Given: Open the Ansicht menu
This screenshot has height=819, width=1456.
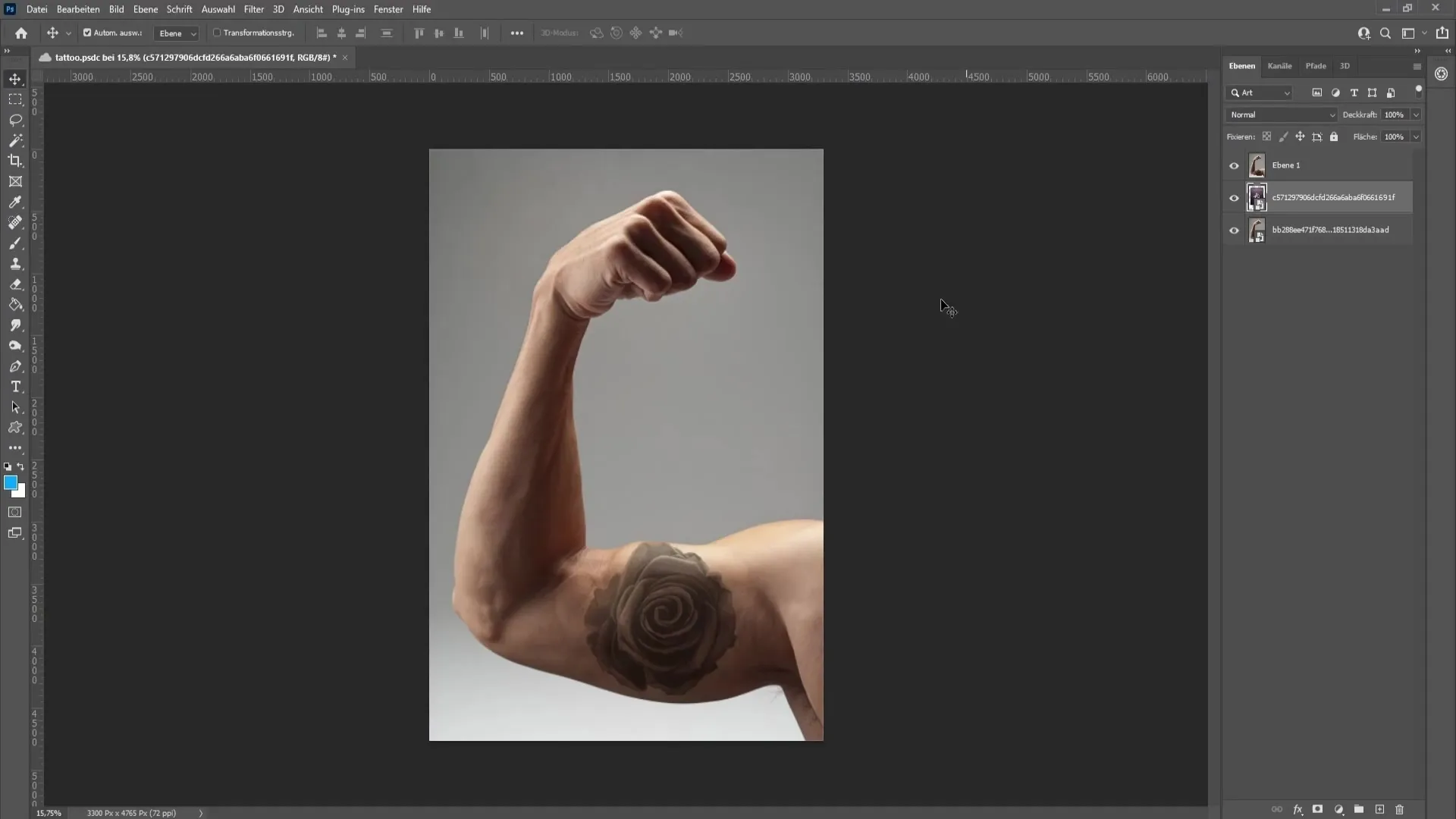Looking at the screenshot, I should point(308,9).
